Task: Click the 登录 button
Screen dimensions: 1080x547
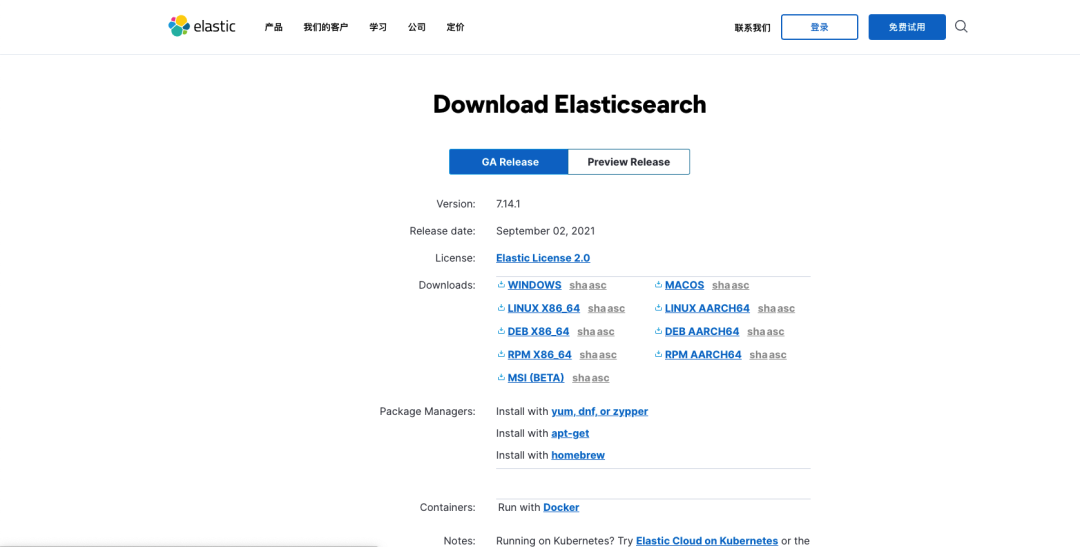Action: click(x=820, y=27)
